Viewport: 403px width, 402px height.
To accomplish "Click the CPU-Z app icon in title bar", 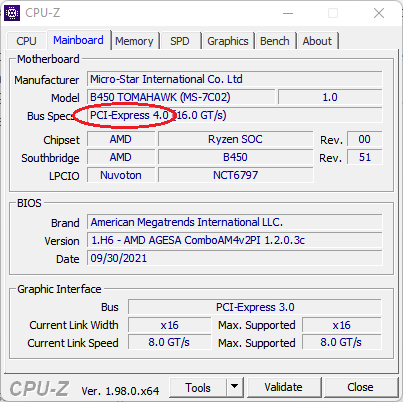I will coord(12,13).
